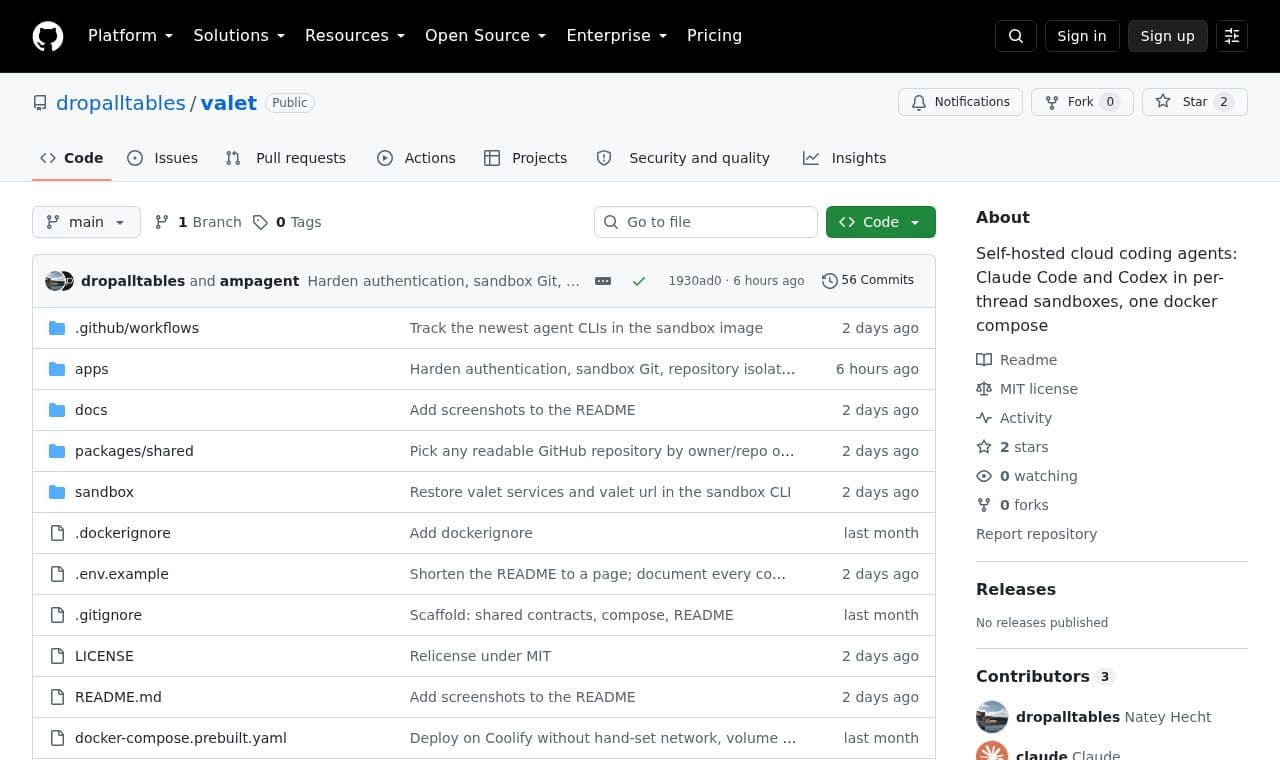Open the apps folder
The height and width of the screenshot is (760, 1280).
92,369
